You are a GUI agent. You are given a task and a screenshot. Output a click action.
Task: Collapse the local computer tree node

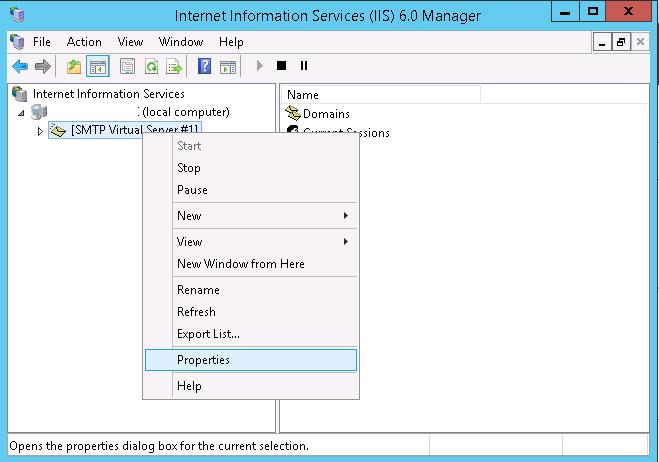click(22, 113)
